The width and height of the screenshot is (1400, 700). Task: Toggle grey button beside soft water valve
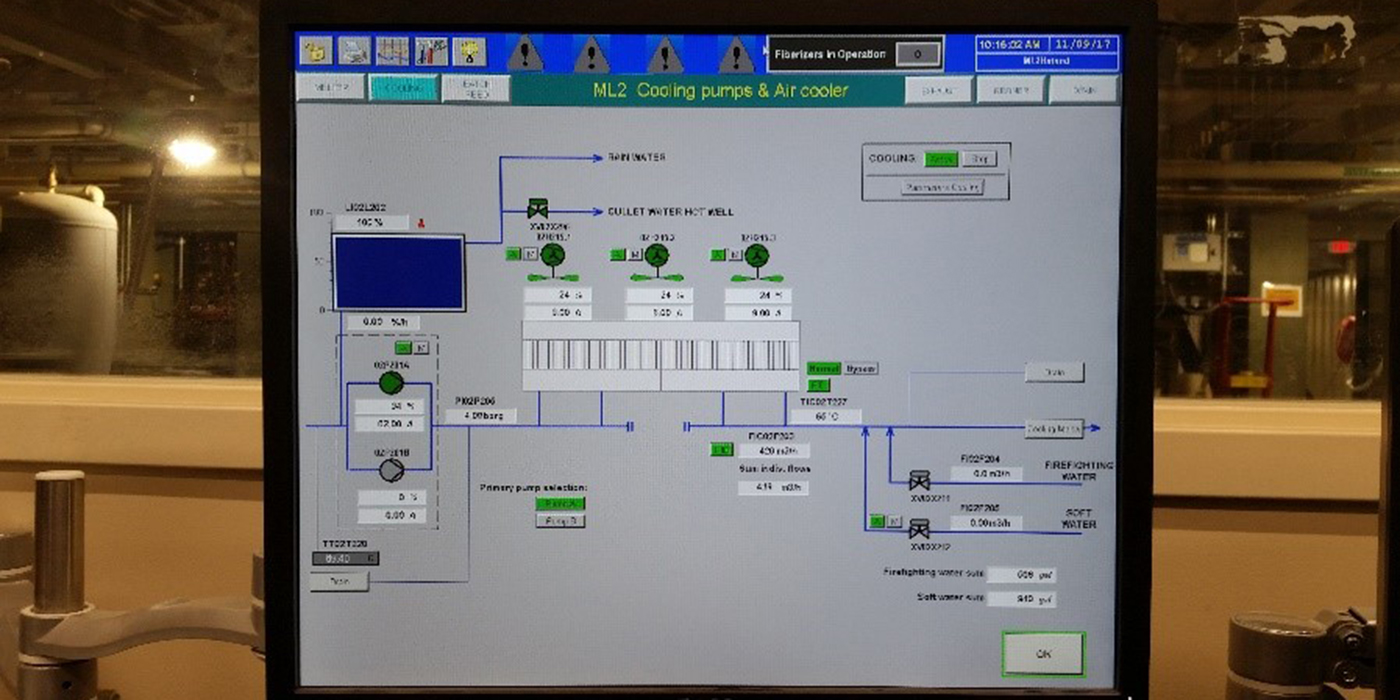pos(894,521)
